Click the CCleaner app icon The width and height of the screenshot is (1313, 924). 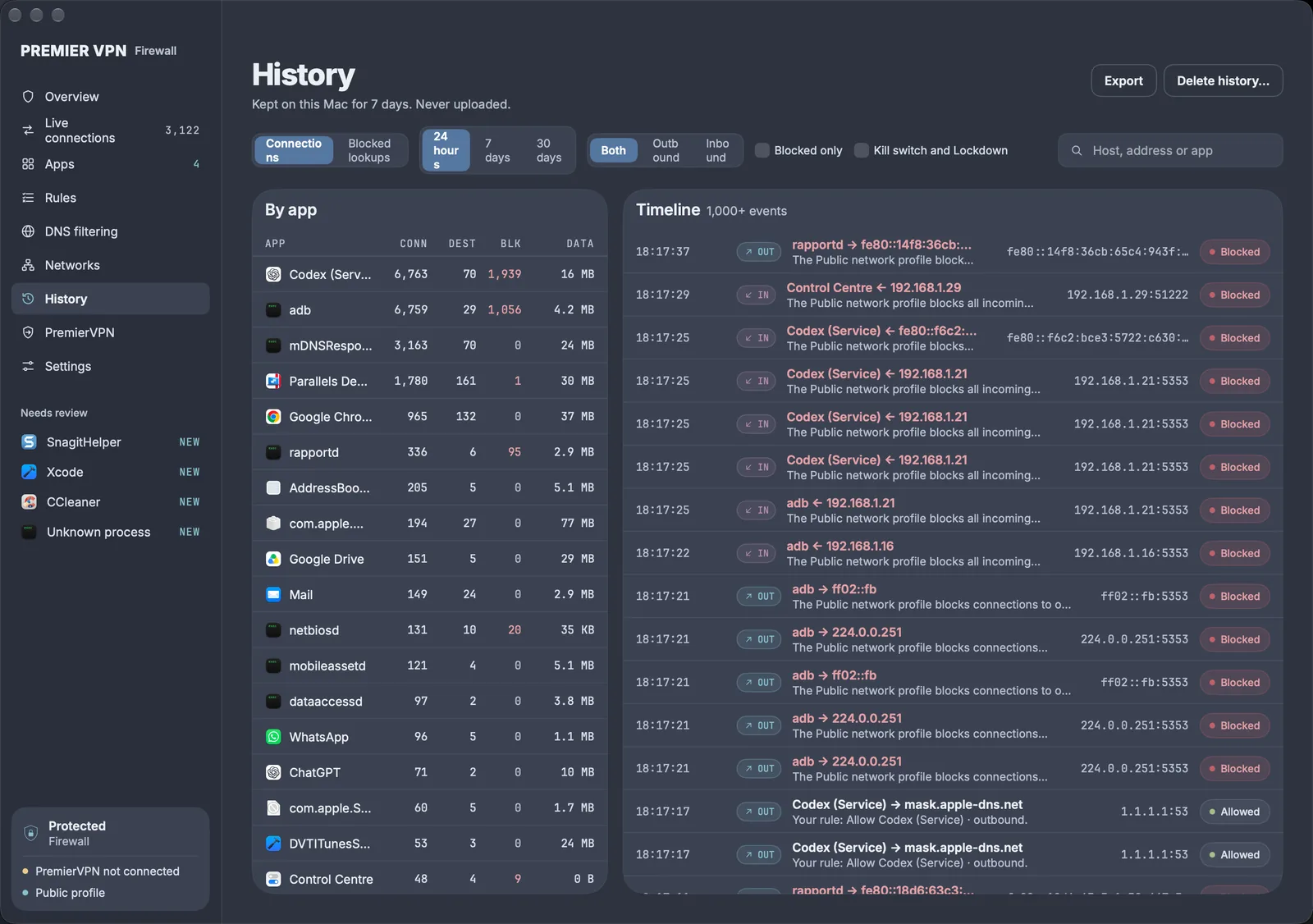point(29,502)
